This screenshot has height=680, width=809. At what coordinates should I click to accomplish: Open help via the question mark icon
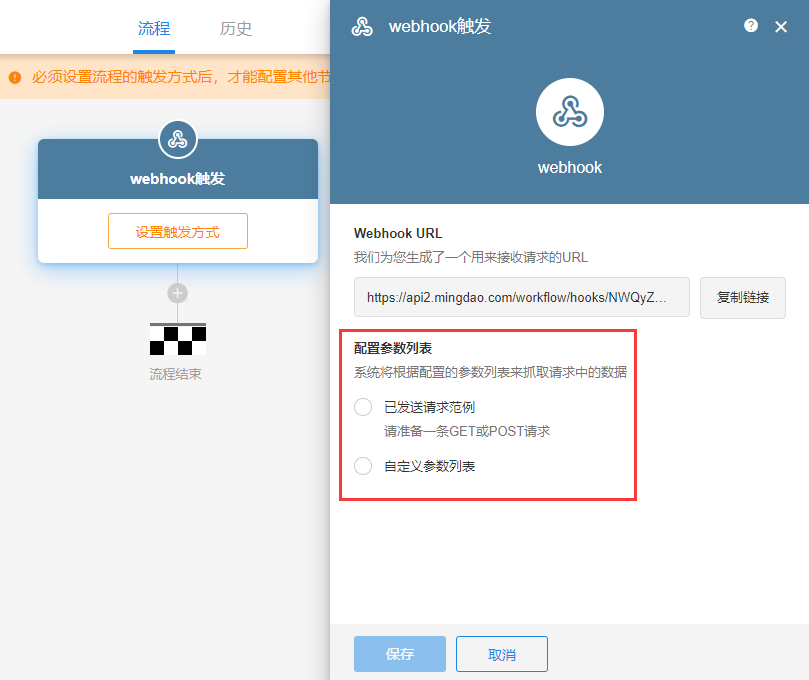[751, 26]
